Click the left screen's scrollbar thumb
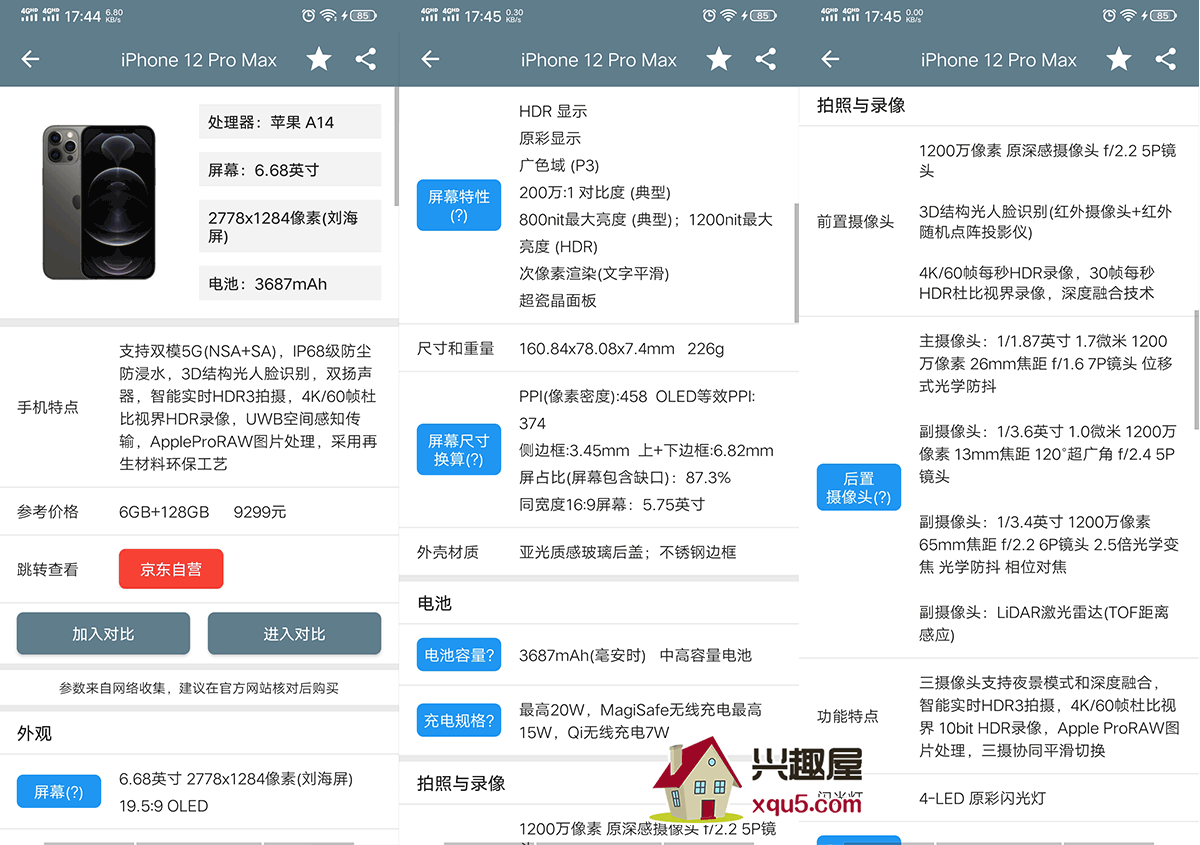The image size is (1200, 845). [397, 145]
